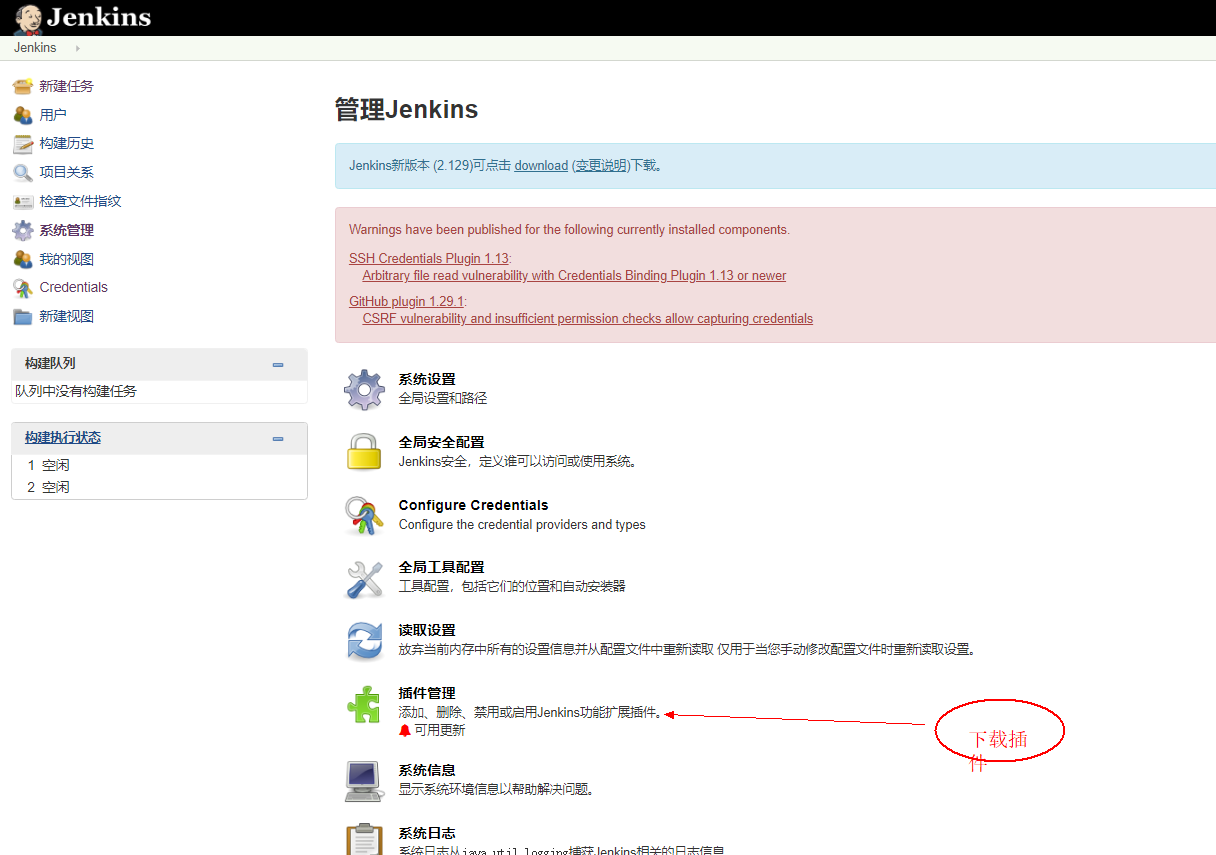Open 系统设置 title link

click(x=427, y=380)
